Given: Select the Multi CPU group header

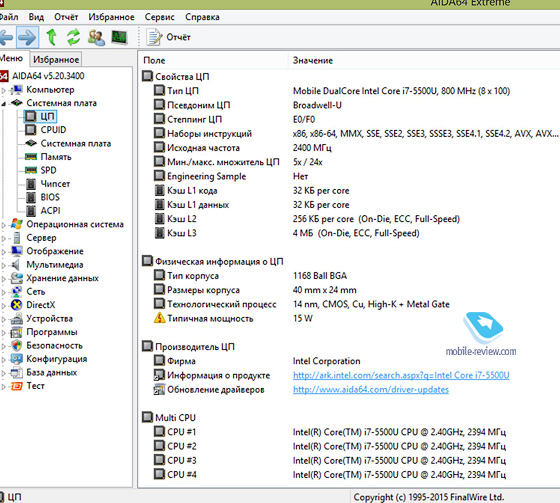Looking at the screenshot, I should click(169, 418).
